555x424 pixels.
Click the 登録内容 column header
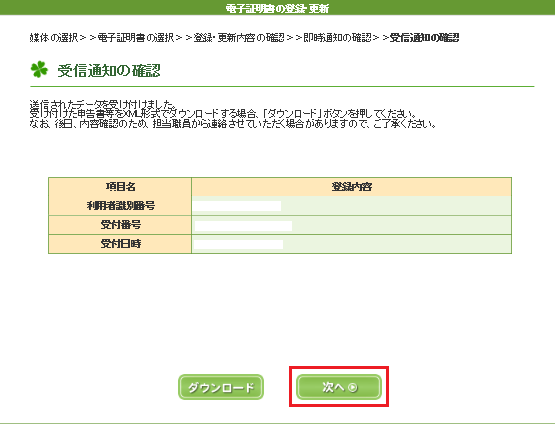click(x=351, y=187)
